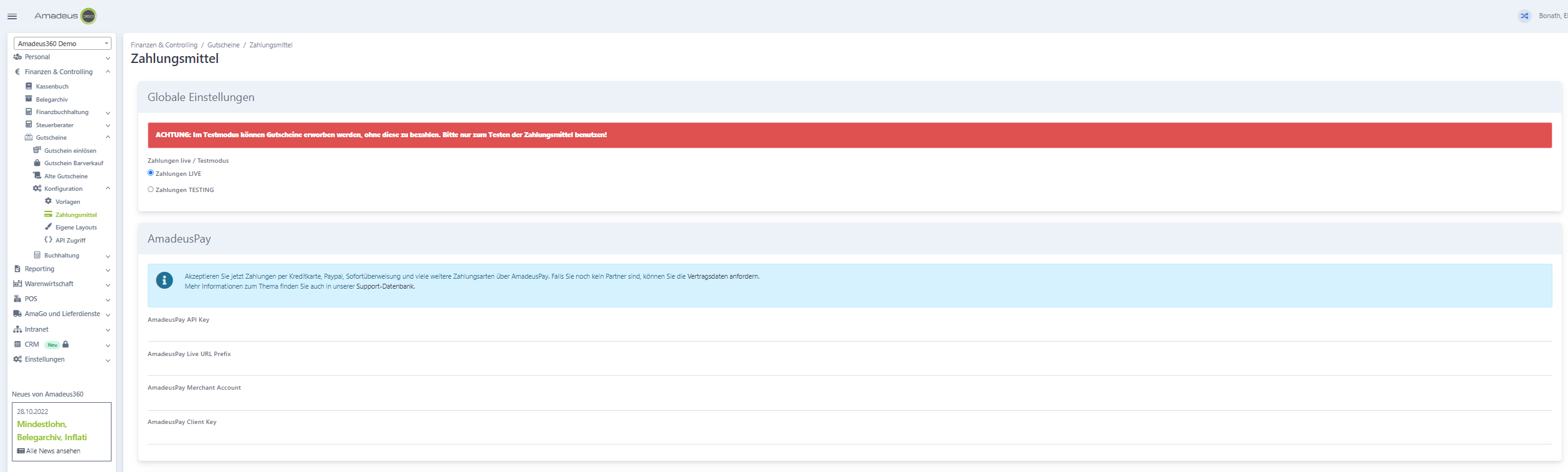Click the Gutscheine breadcrumb link
1568x472 pixels.
224,45
